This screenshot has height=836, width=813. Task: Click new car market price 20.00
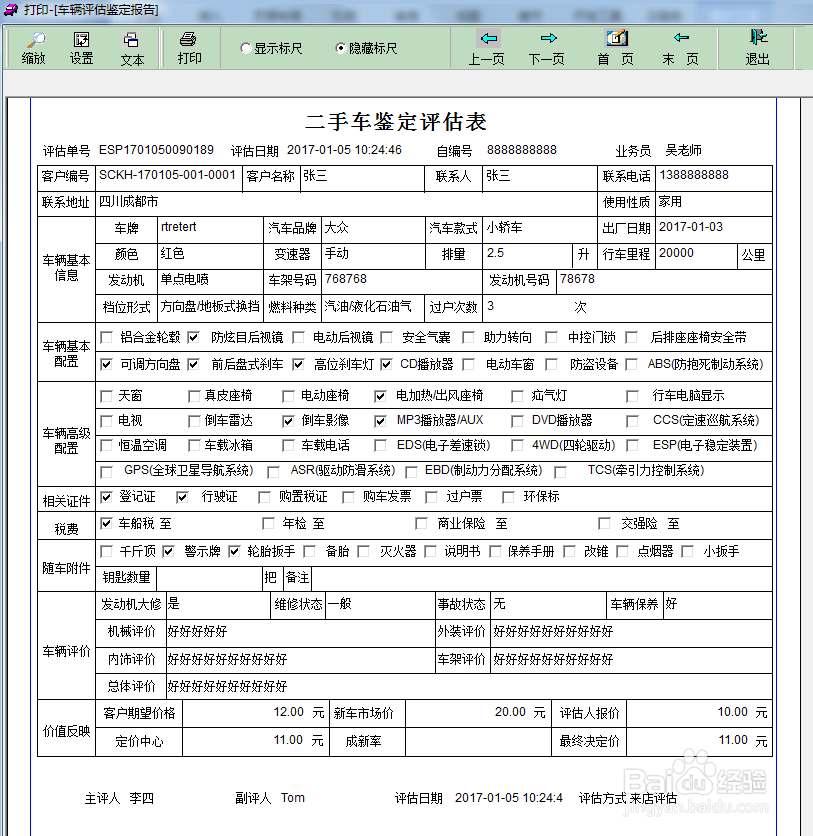click(510, 712)
